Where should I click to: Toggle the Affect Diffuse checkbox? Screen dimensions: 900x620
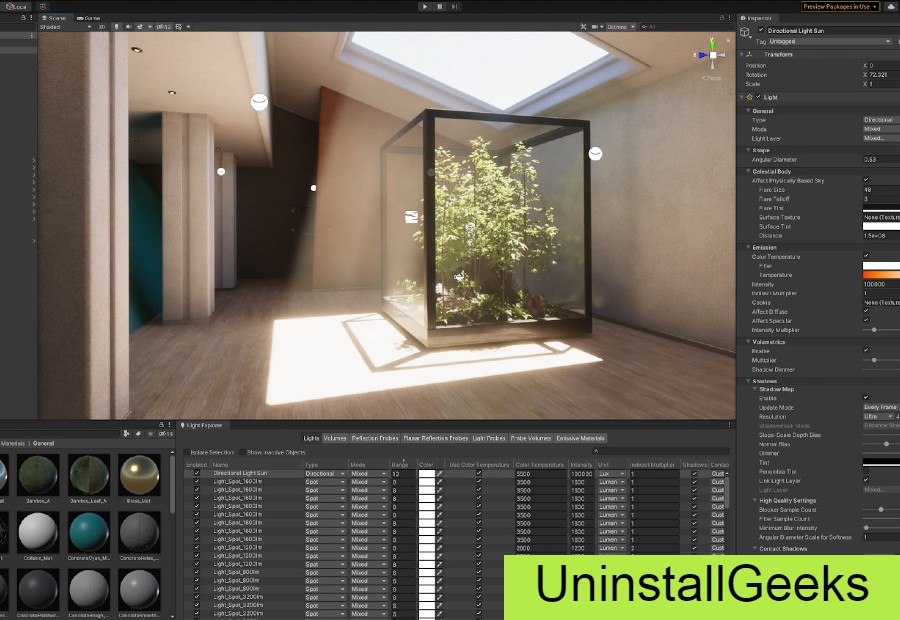(866, 311)
